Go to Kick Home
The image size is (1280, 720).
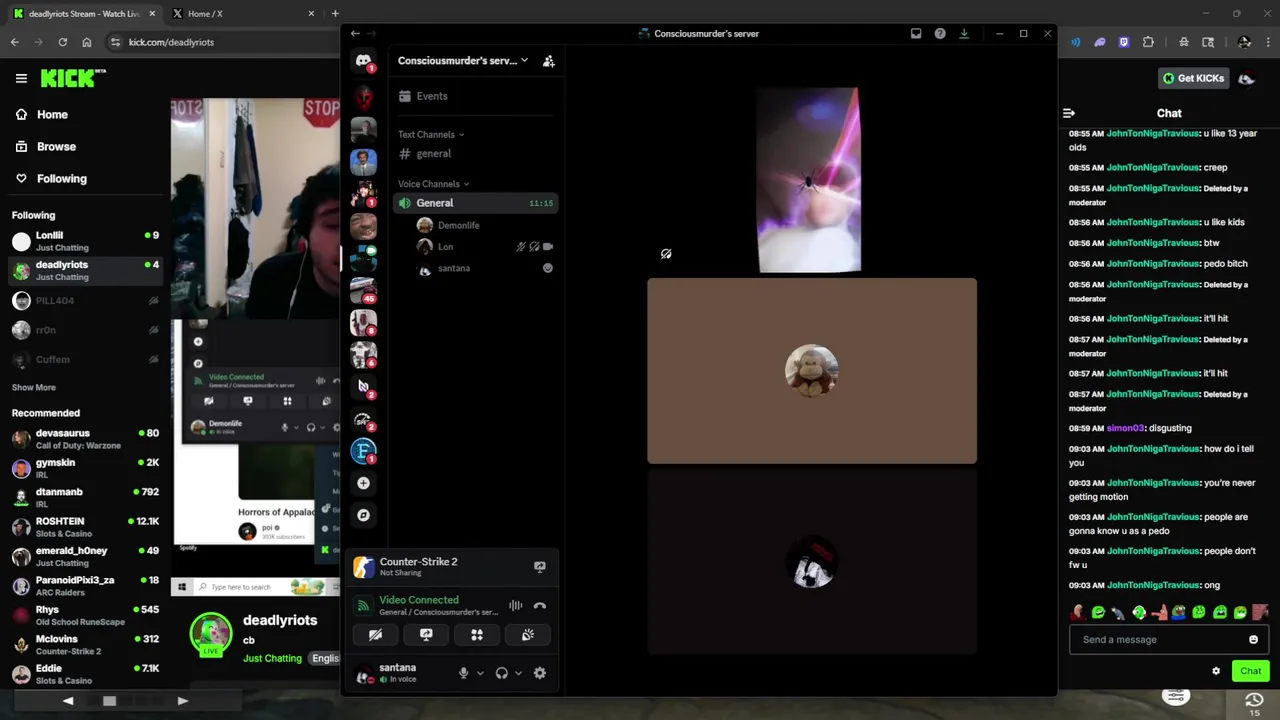pos(43,114)
